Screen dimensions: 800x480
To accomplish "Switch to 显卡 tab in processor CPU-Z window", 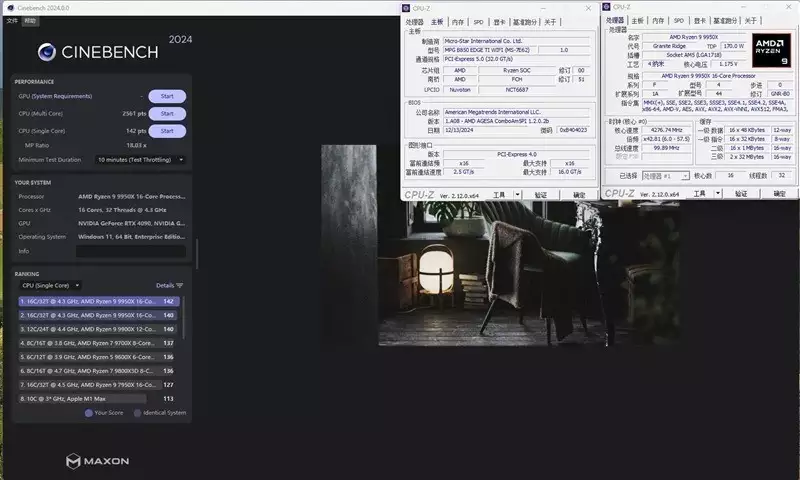I will (699, 20).
